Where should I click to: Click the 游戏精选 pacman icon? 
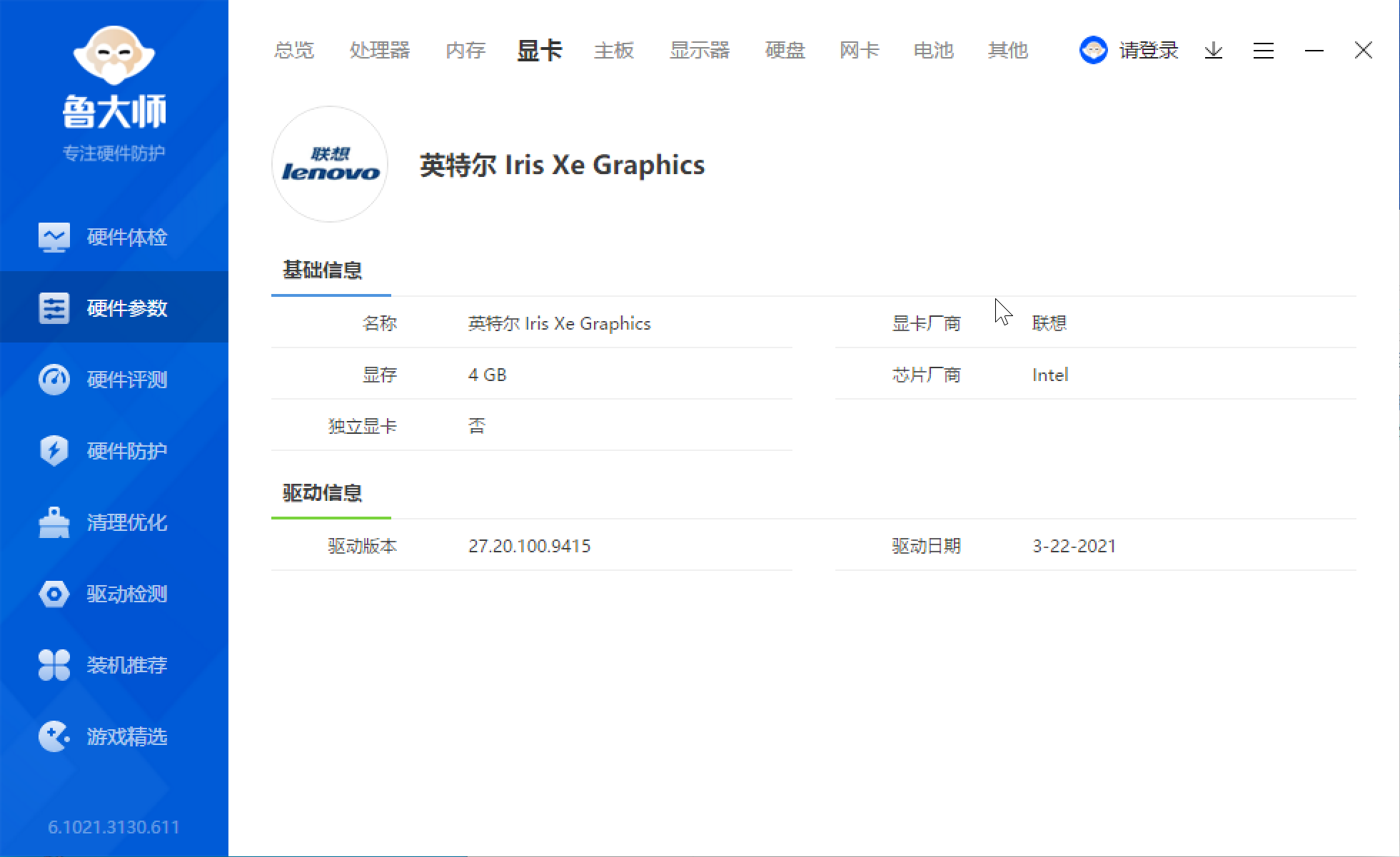[x=54, y=736]
